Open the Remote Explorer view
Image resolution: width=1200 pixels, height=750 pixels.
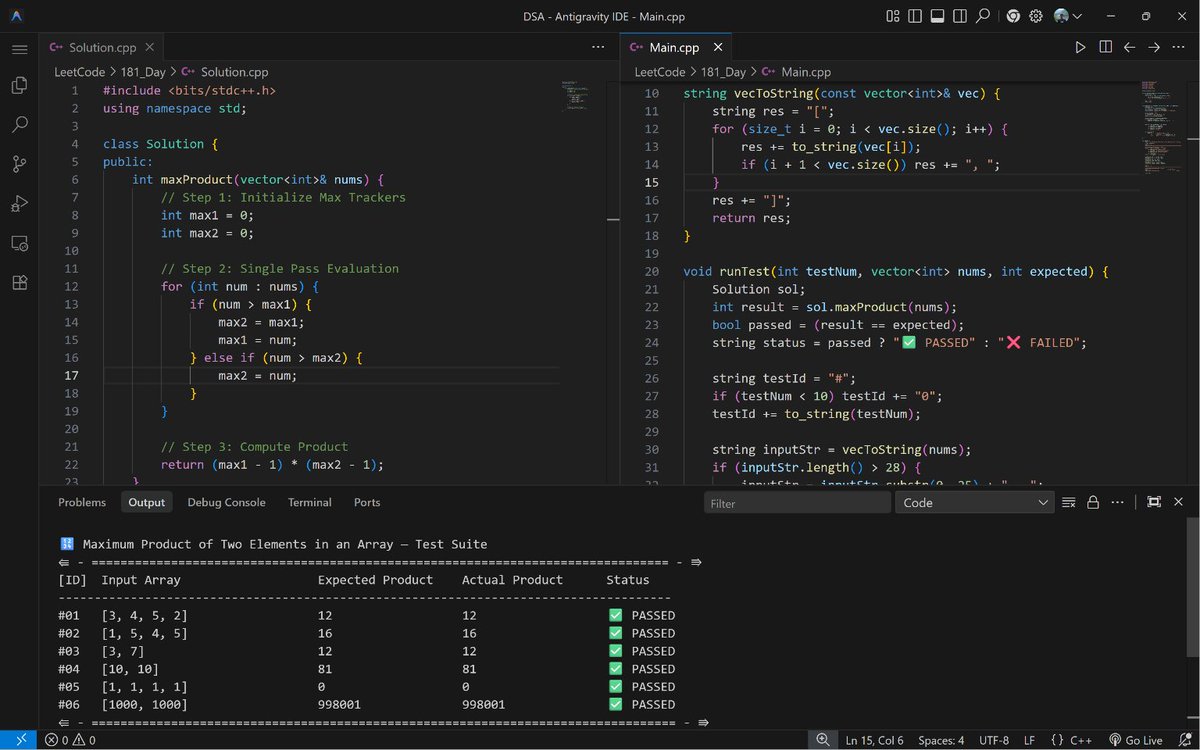[19, 243]
